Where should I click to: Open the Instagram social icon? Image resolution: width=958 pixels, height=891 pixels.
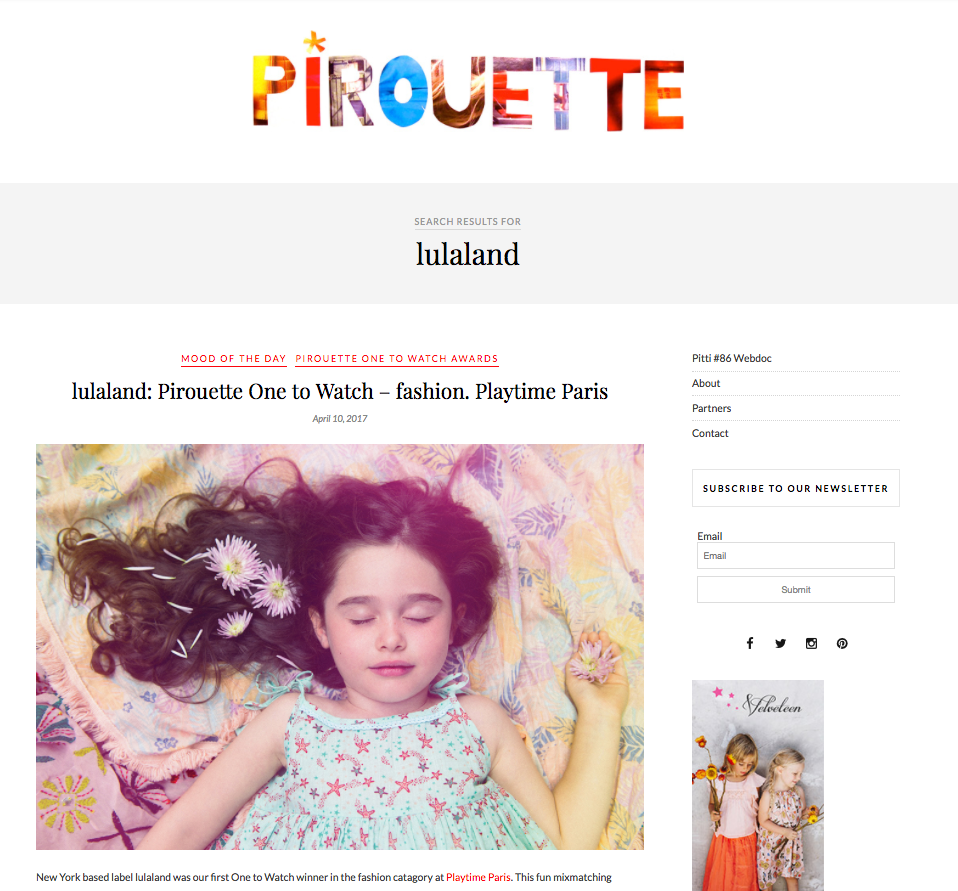pos(811,644)
